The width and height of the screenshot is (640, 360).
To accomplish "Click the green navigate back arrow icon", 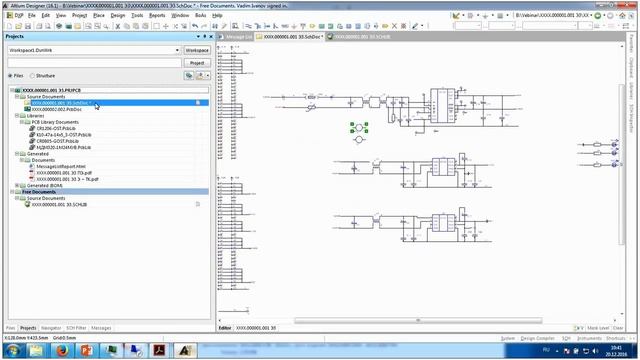I will [x=598, y=16].
